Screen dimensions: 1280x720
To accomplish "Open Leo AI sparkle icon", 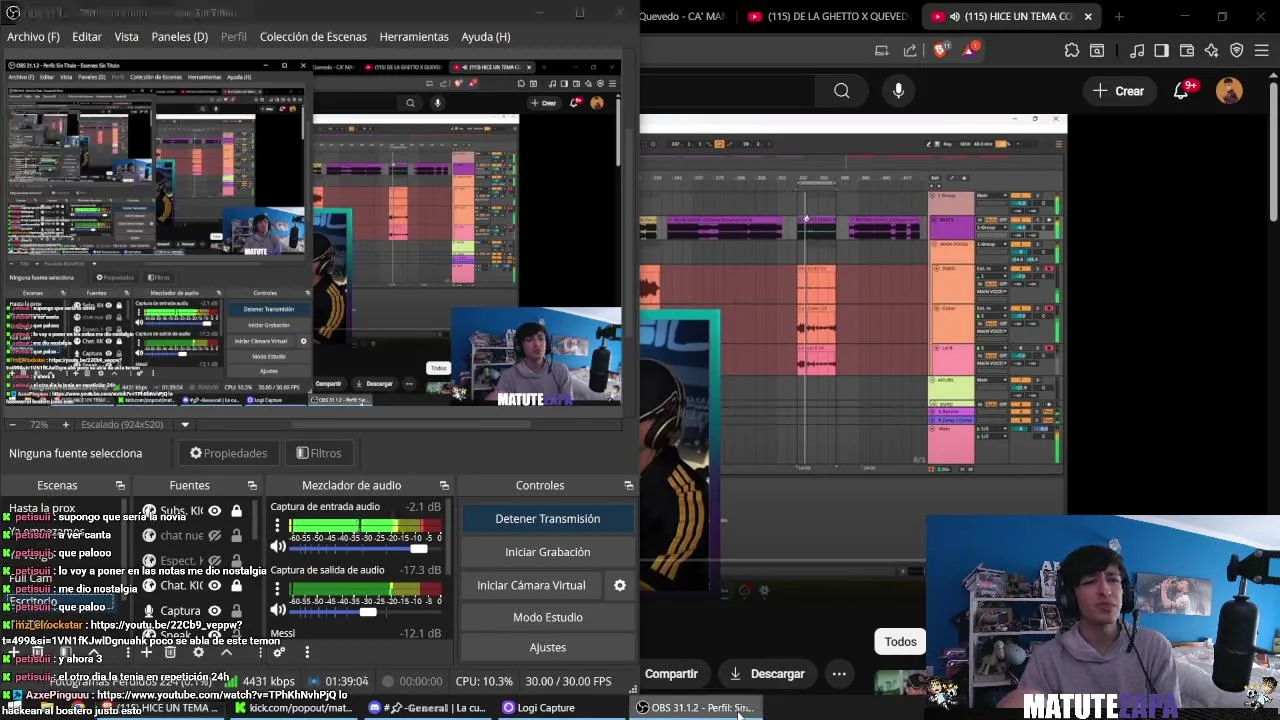I will click(1212, 50).
